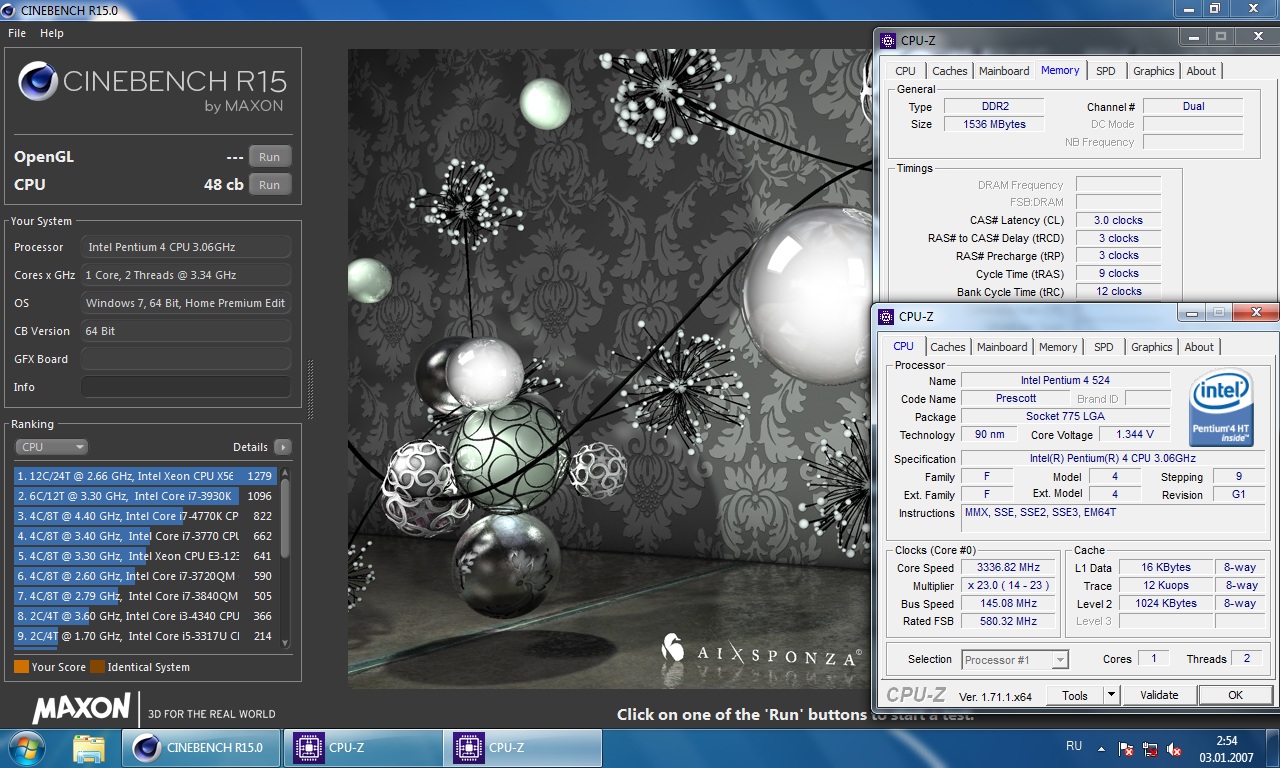Open the File menu in Cinebench
The image size is (1280, 768).
pos(16,33)
